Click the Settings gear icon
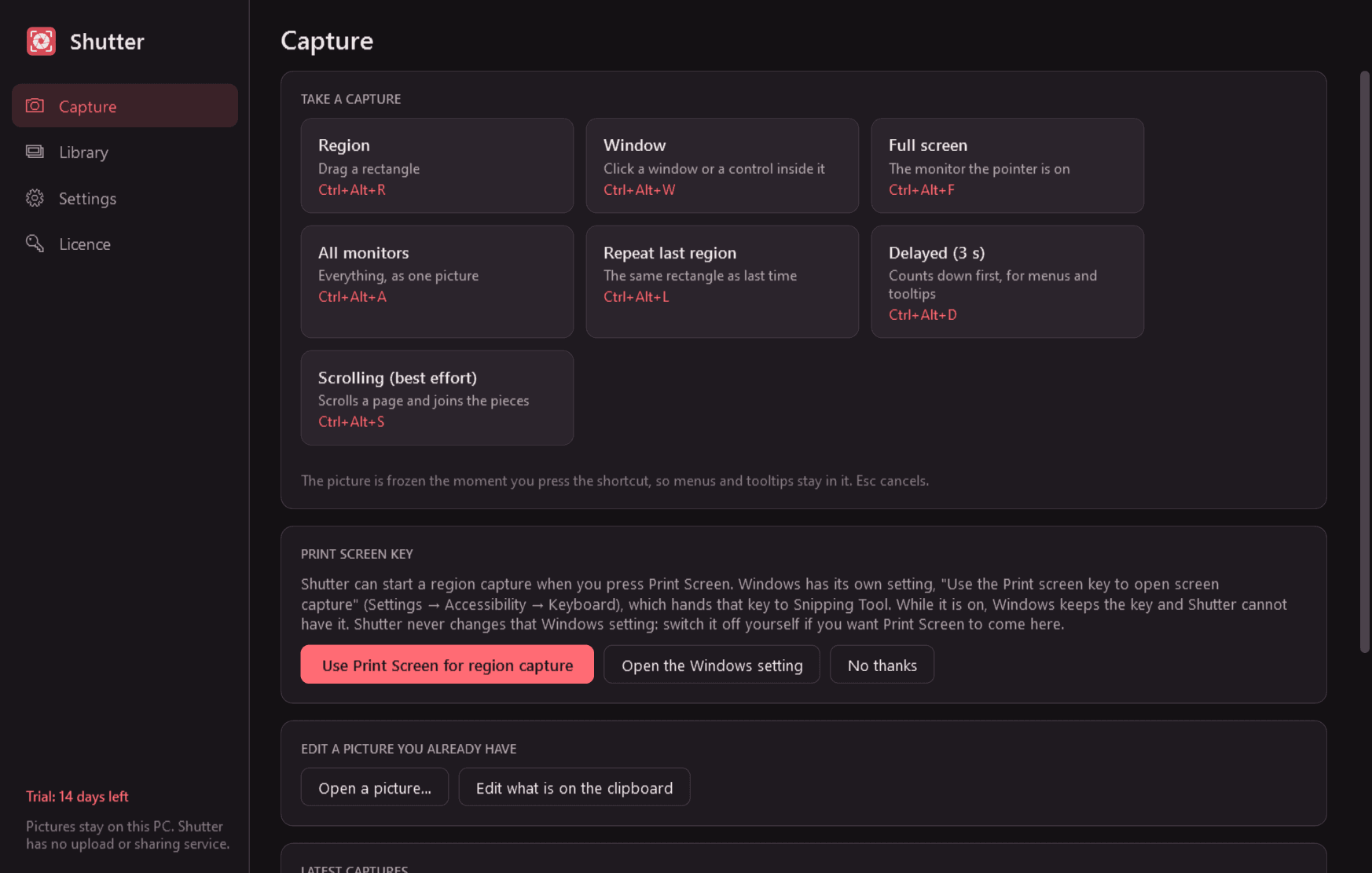Image resolution: width=1372 pixels, height=873 pixels. pyautogui.click(x=35, y=198)
